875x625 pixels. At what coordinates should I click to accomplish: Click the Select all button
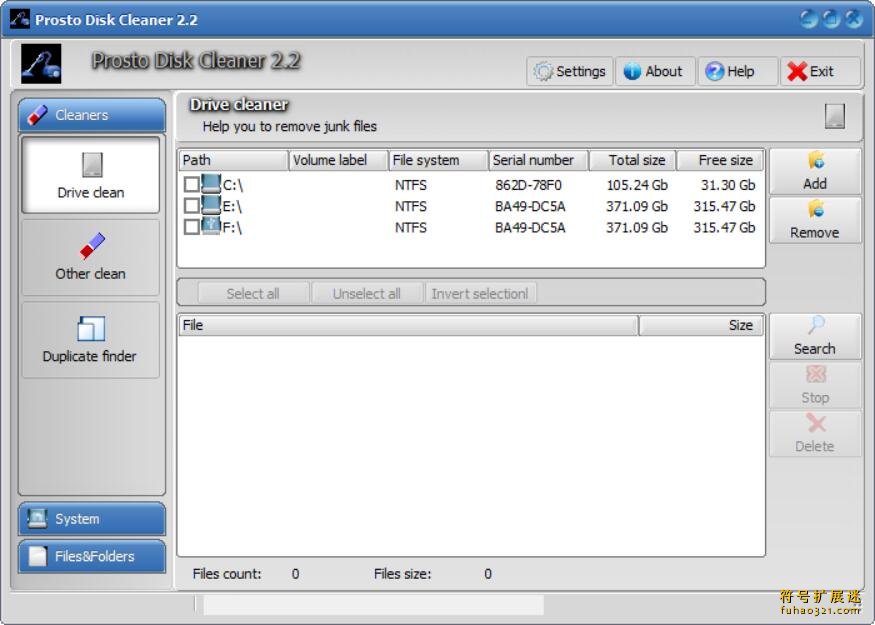(253, 294)
